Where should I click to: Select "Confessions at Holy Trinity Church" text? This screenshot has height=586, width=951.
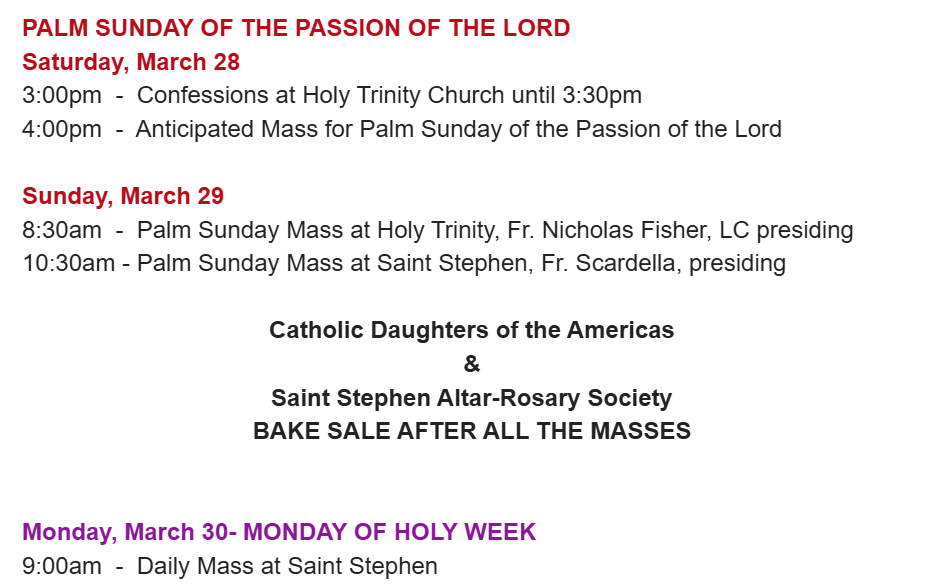pos(321,96)
